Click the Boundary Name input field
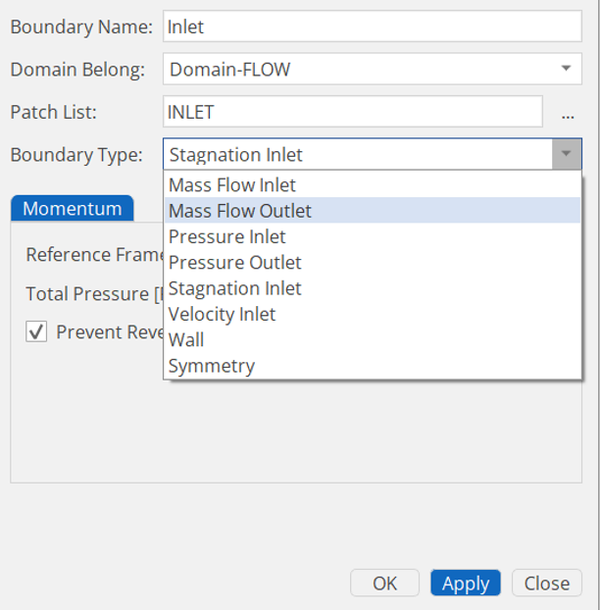The width and height of the screenshot is (600, 611). click(x=371, y=27)
